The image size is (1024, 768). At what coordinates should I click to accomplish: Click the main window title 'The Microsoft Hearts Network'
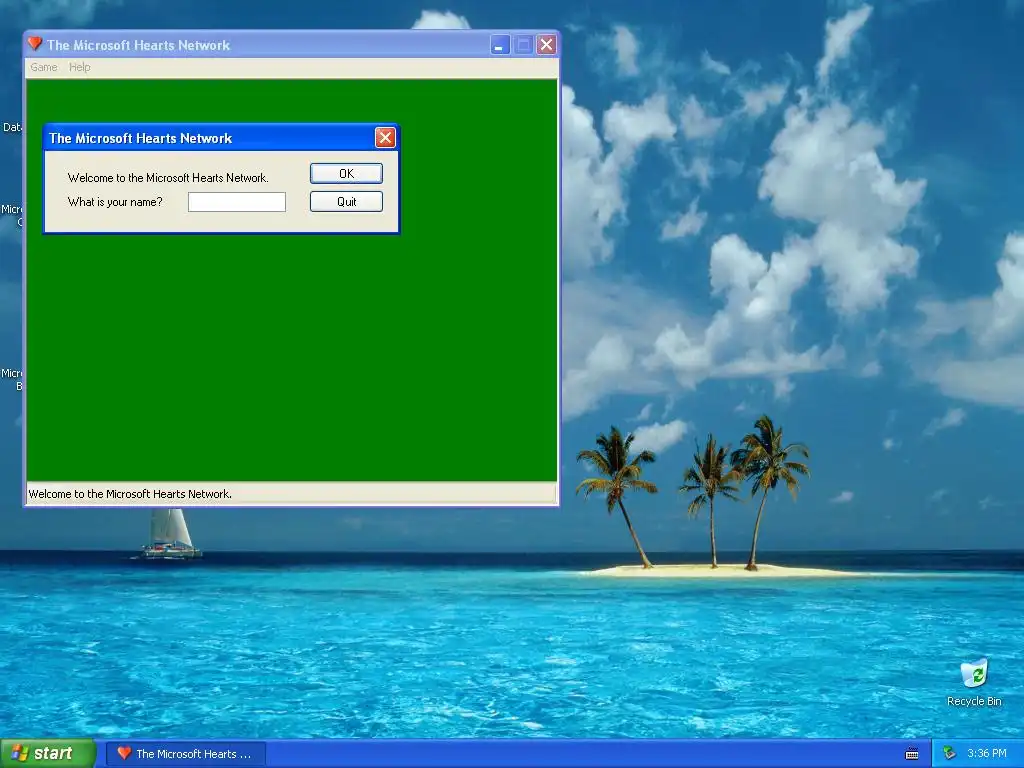click(138, 45)
